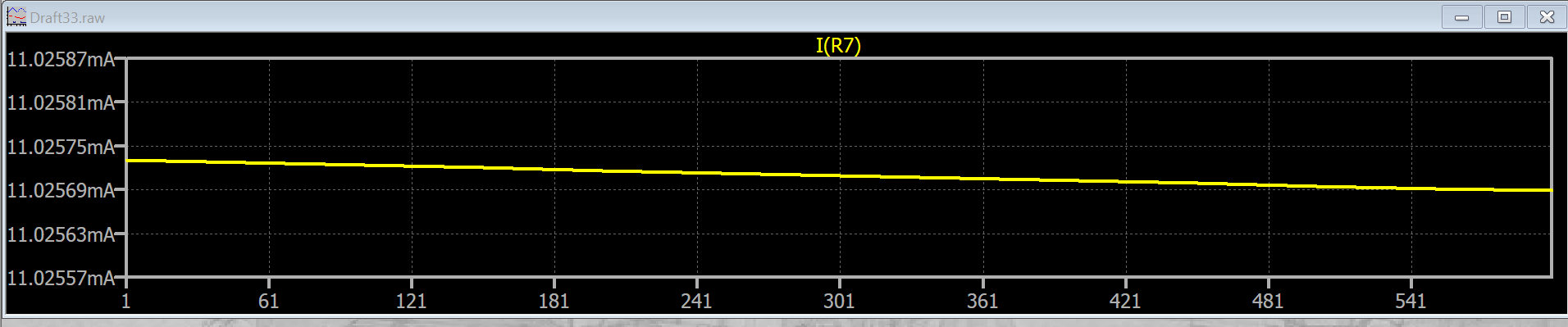The image size is (1568, 327).
Task: Click the 11.02581mA vertical axis label
Action: coord(61,102)
